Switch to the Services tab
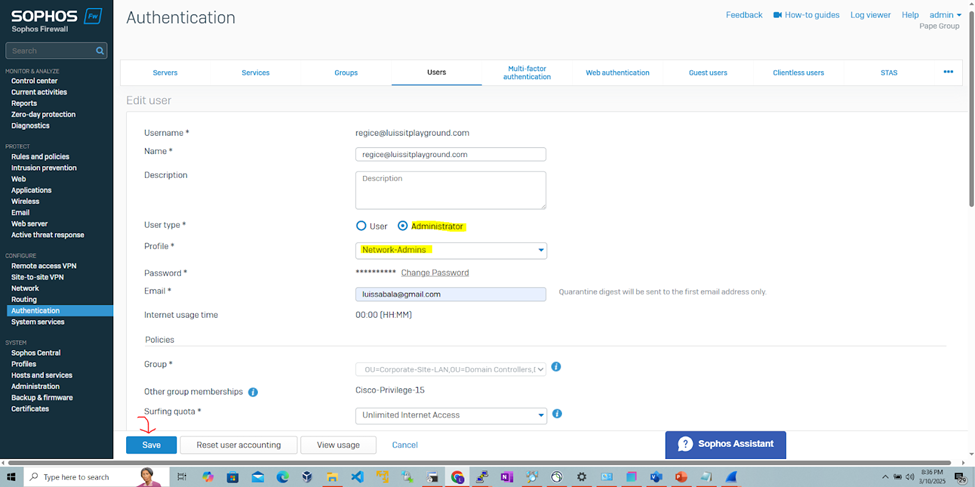This screenshot has width=975, height=487. [256, 73]
